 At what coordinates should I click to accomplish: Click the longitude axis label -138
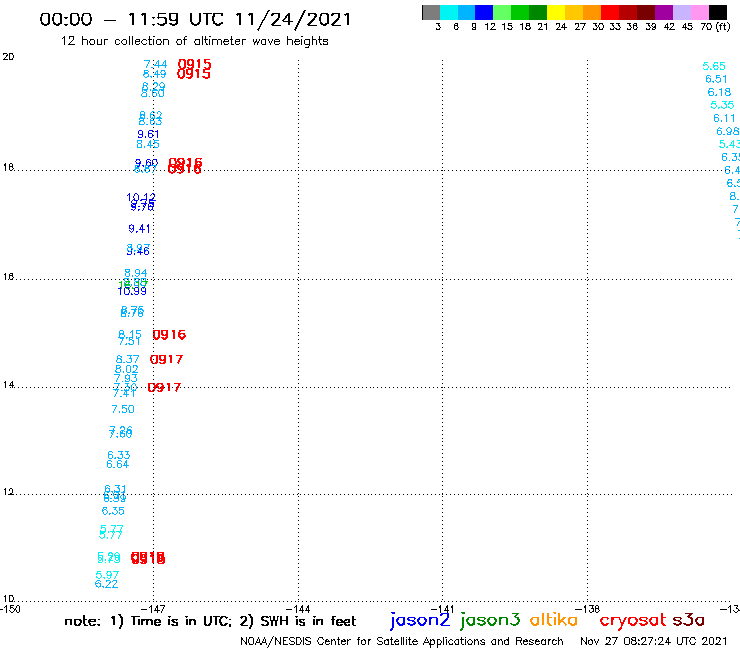[587, 609]
